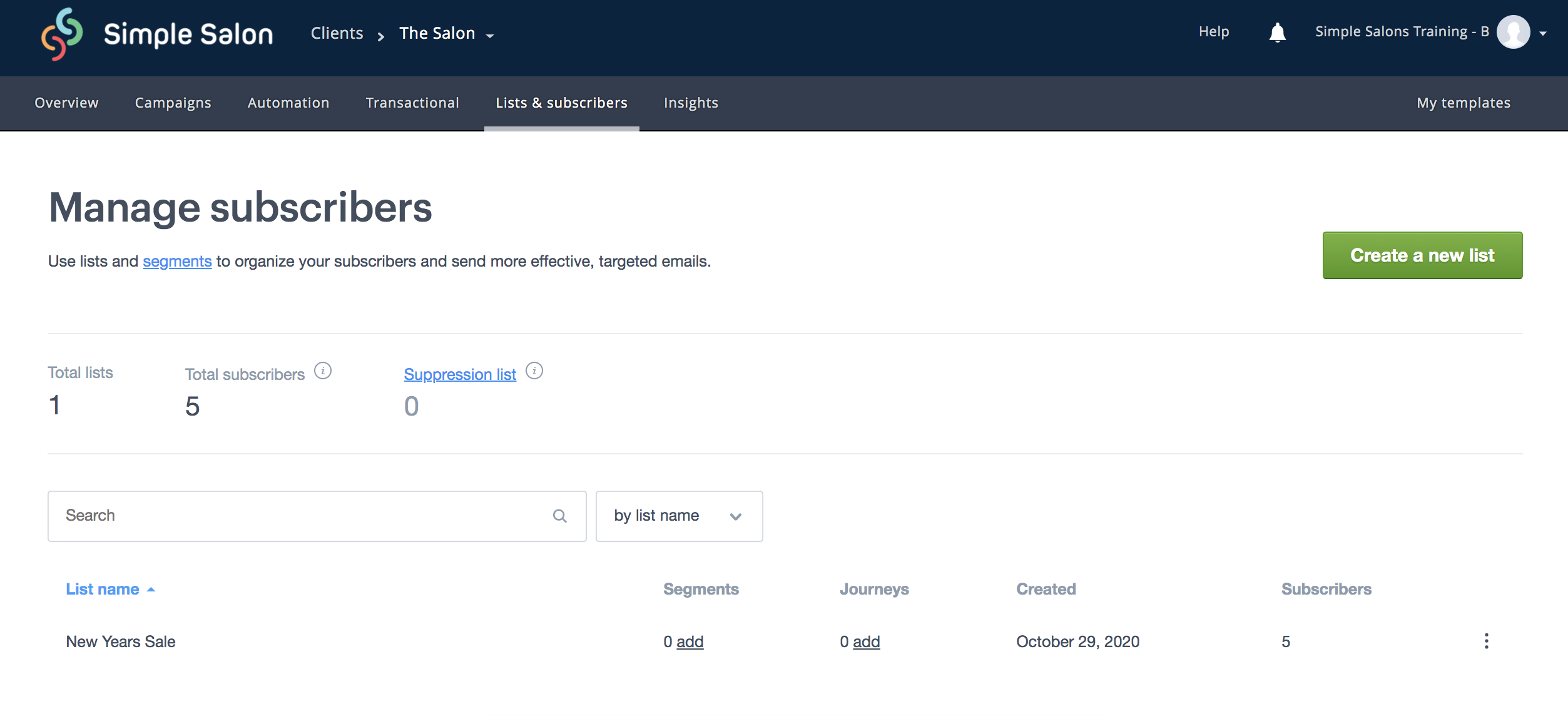Viewport: 1568px width, 716px height.
Task: Show Suppression list info tooltip icon
Action: (x=534, y=371)
